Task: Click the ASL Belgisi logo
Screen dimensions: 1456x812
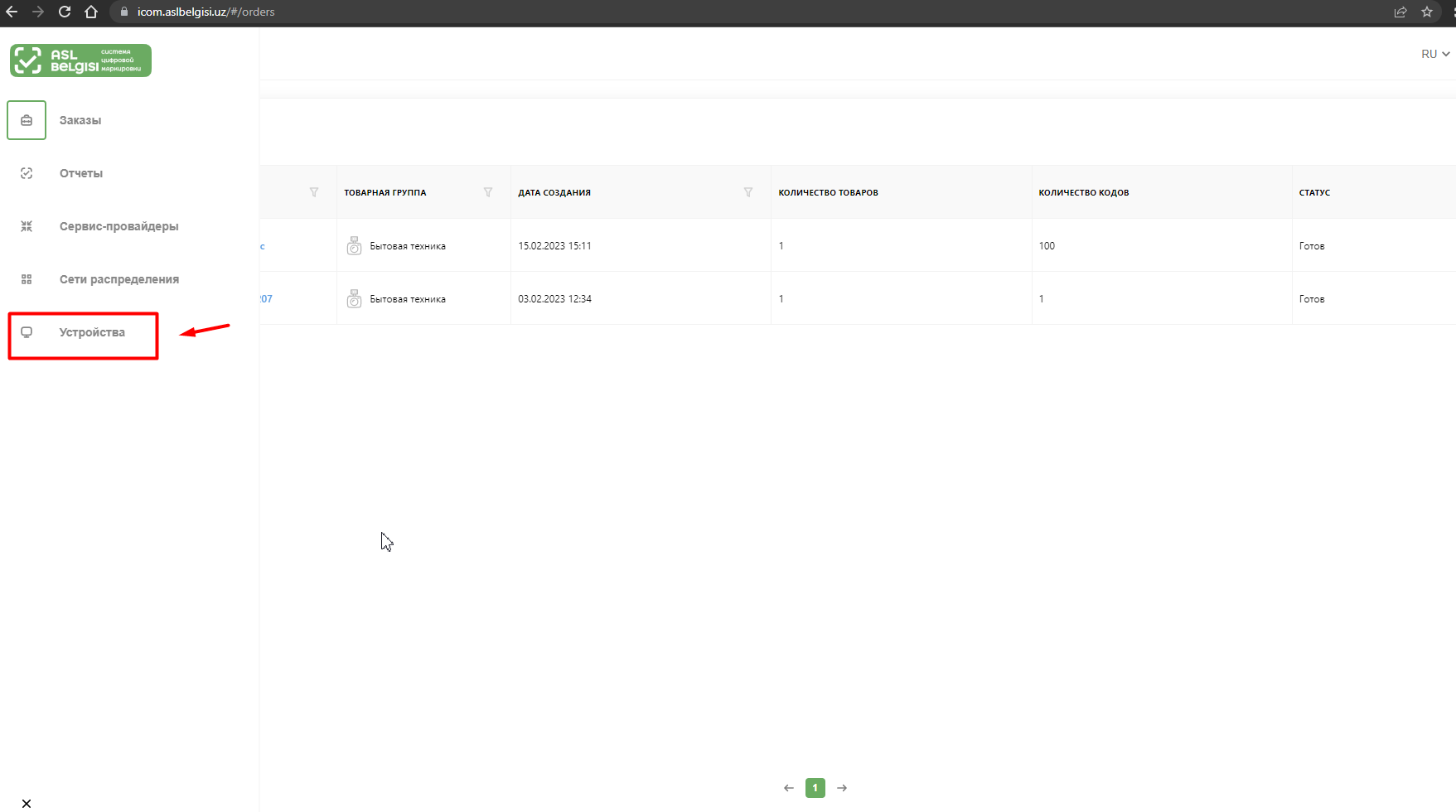Action: tap(80, 60)
